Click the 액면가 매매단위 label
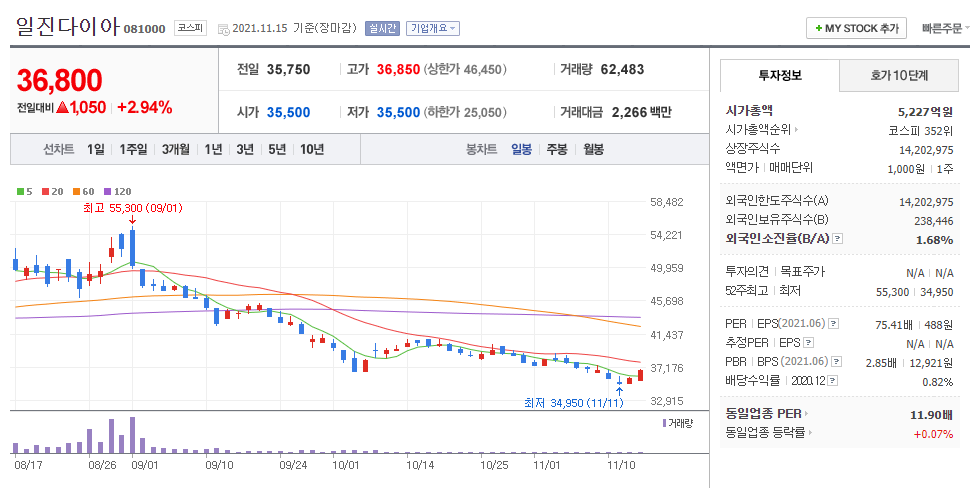Image resolution: width=976 pixels, height=488 pixels. (769, 168)
